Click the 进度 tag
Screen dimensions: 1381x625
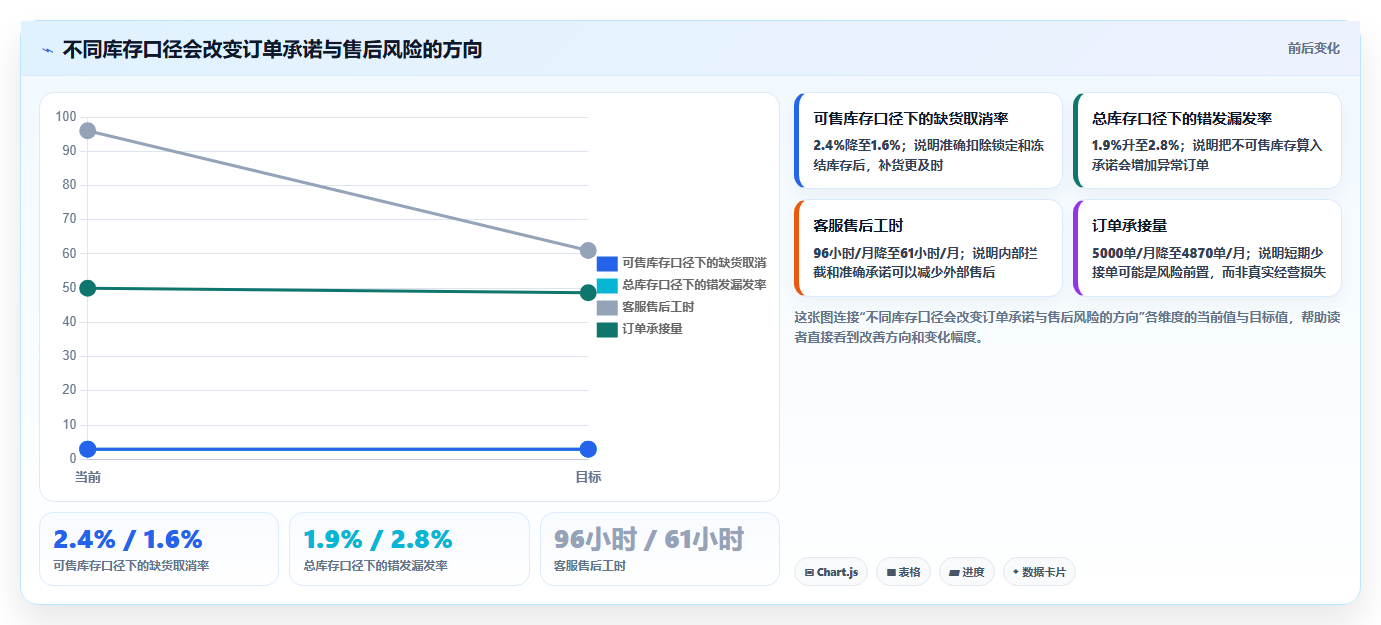(x=967, y=572)
